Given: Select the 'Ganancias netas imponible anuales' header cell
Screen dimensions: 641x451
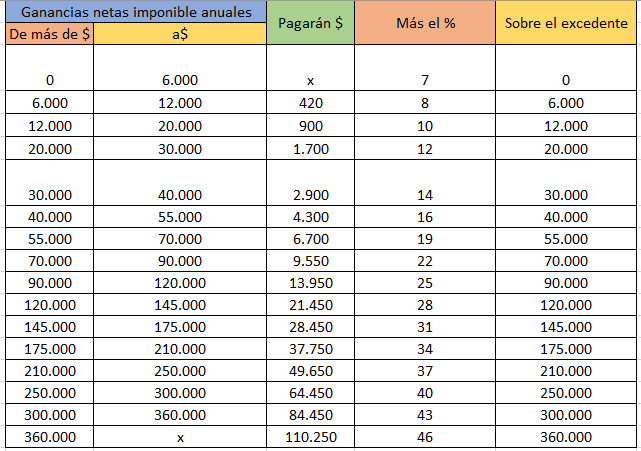Looking at the screenshot, I should click(x=136, y=12).
